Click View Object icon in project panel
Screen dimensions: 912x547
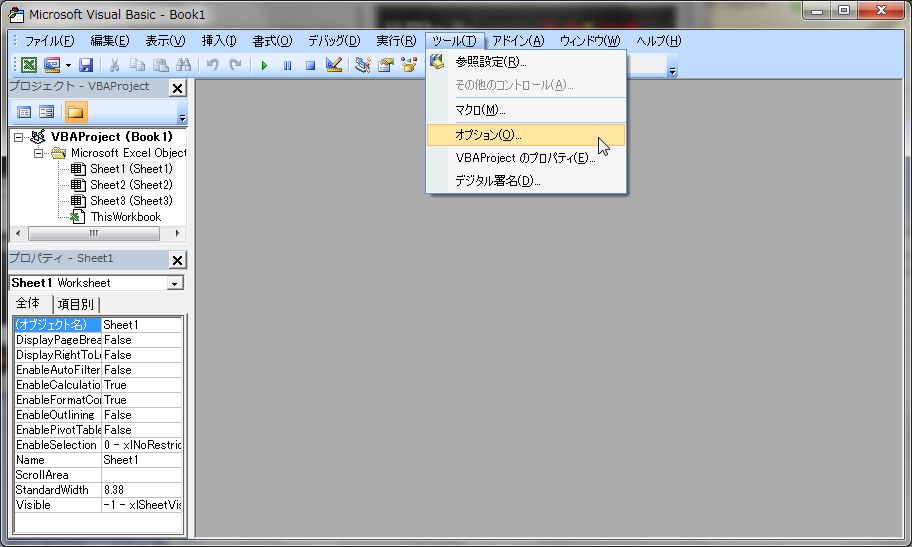coord(47,112)
